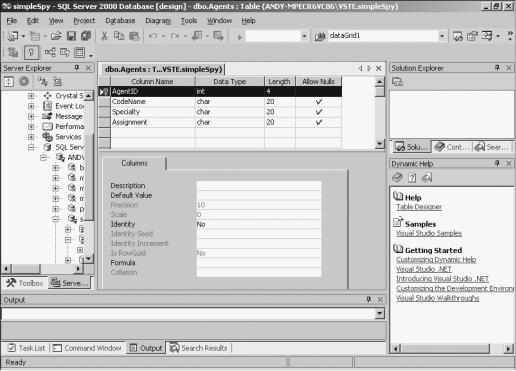Toggle Allow Nulls for Specialty row
Viewport: 516px width, 371px height.
coord(319,112)
